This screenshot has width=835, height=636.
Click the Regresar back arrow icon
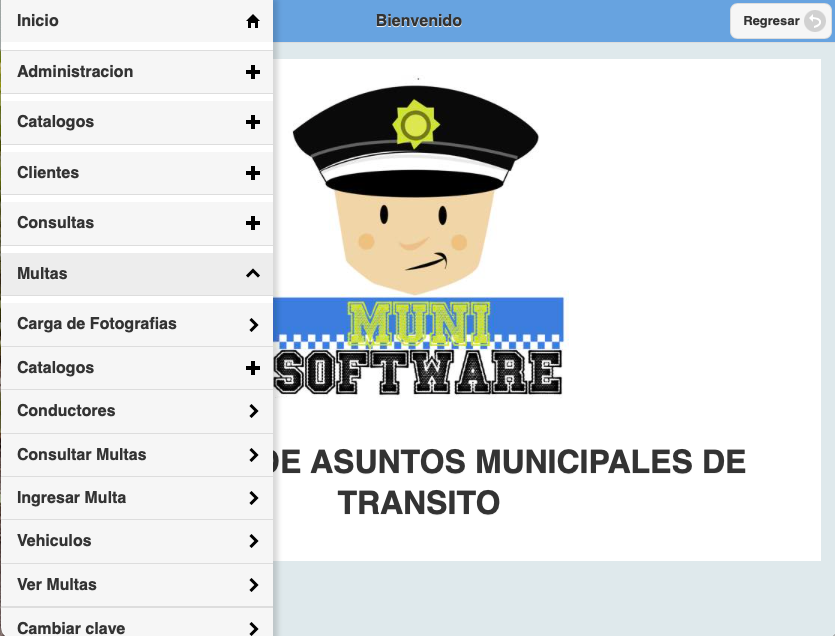(x=815, y=21)
